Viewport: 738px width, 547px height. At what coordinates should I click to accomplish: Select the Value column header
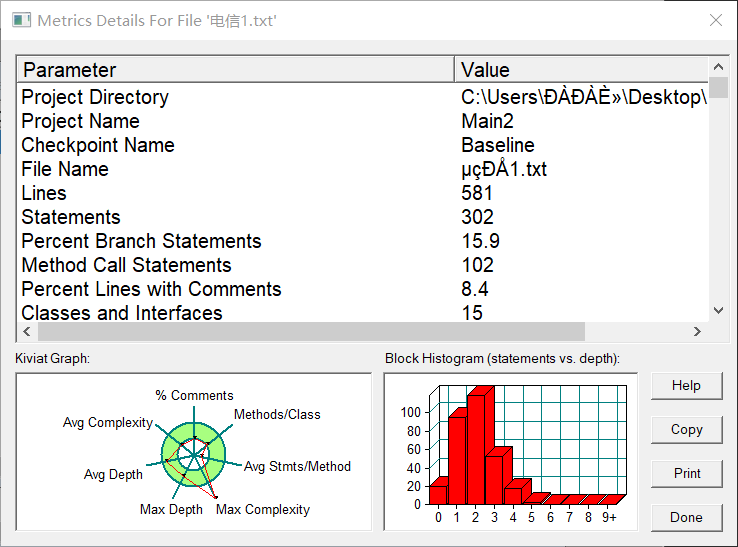(581, 70)
